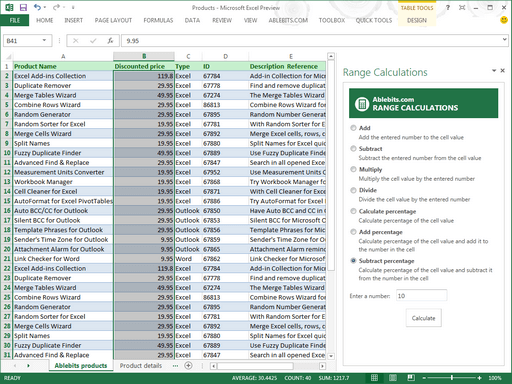Screen dimensions: 512x384
Task: Select the Add percentage radio option
Action: tap(353, 232)
